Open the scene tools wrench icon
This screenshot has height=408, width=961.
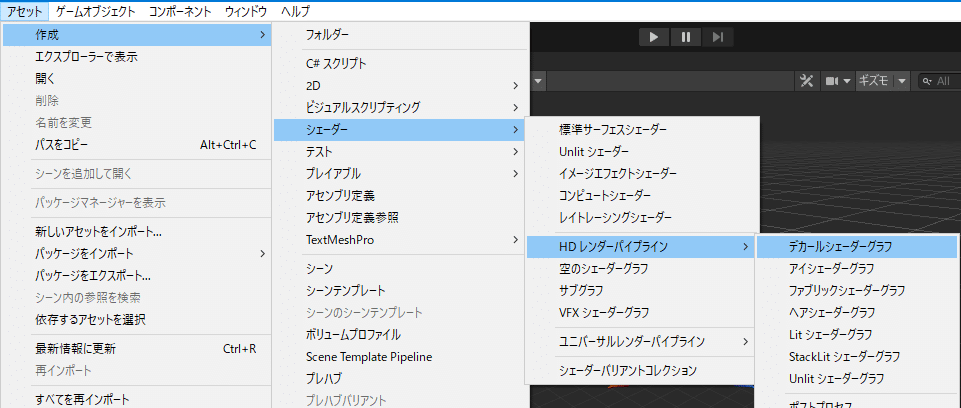click(807, 81)
